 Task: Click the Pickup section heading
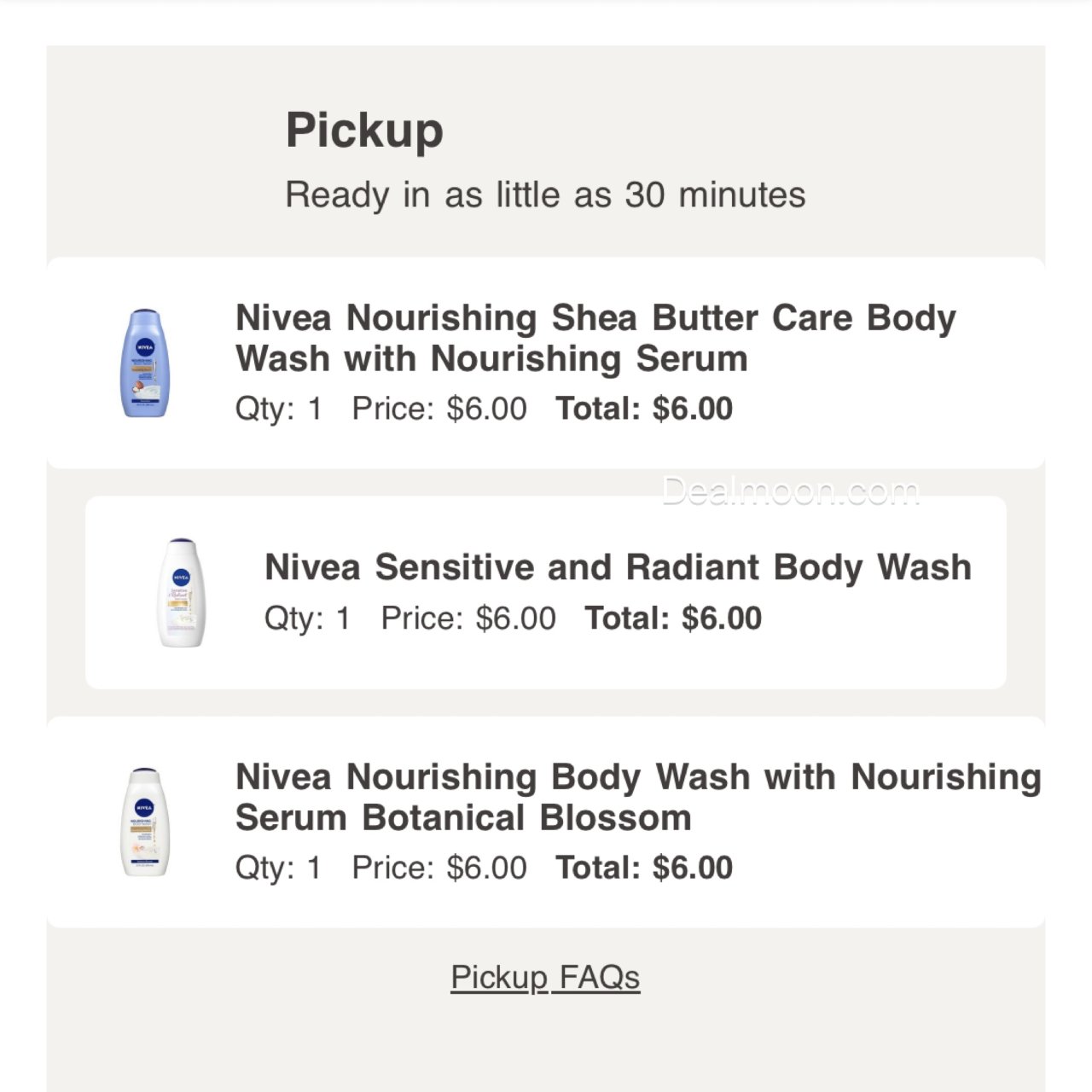click(x=364, y=131)
